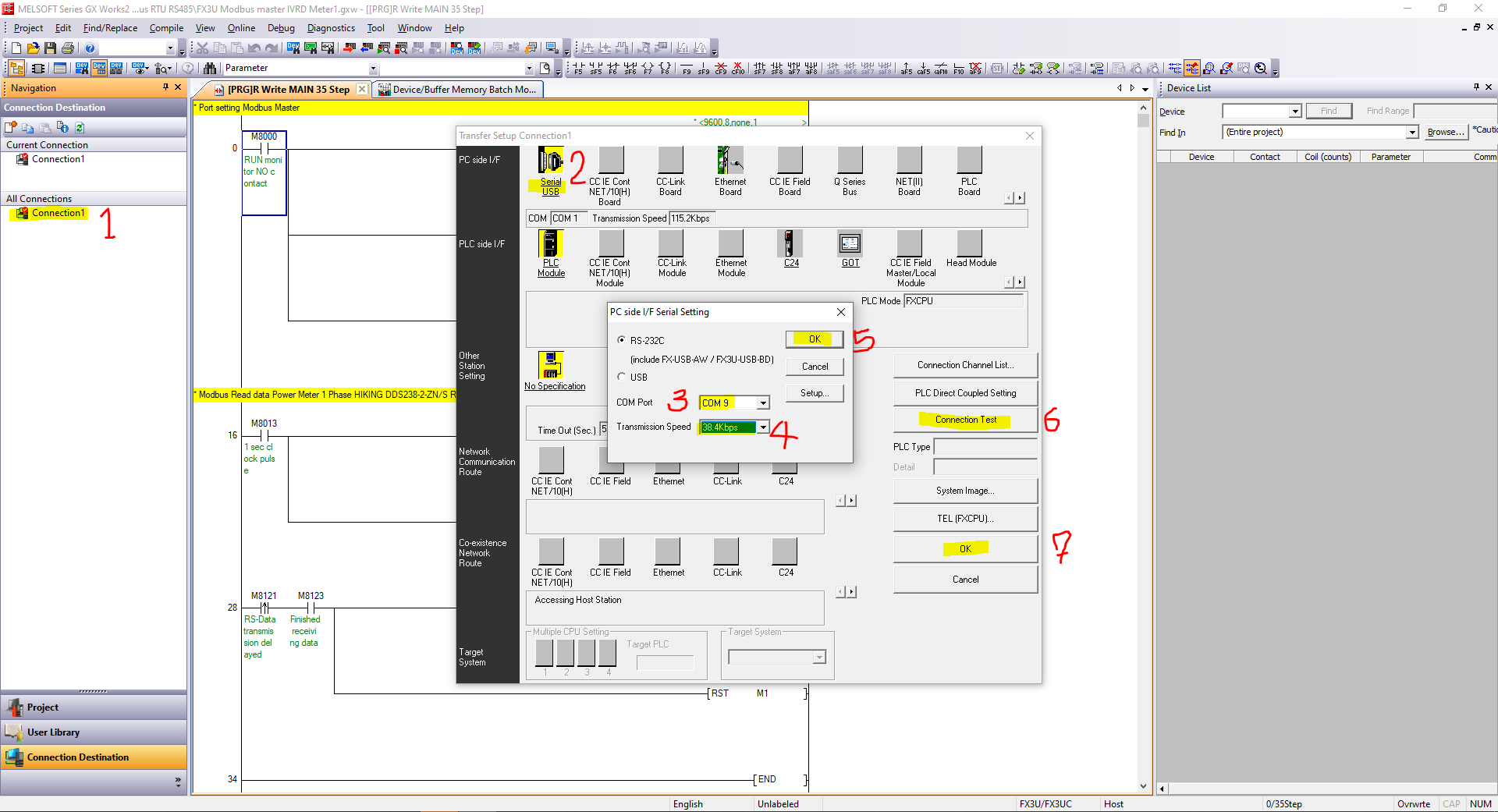Click the Save icon in the toolbar
The height and width of the screenshot is (812, 1498).
pyautogui.click(x=50, y=48)
